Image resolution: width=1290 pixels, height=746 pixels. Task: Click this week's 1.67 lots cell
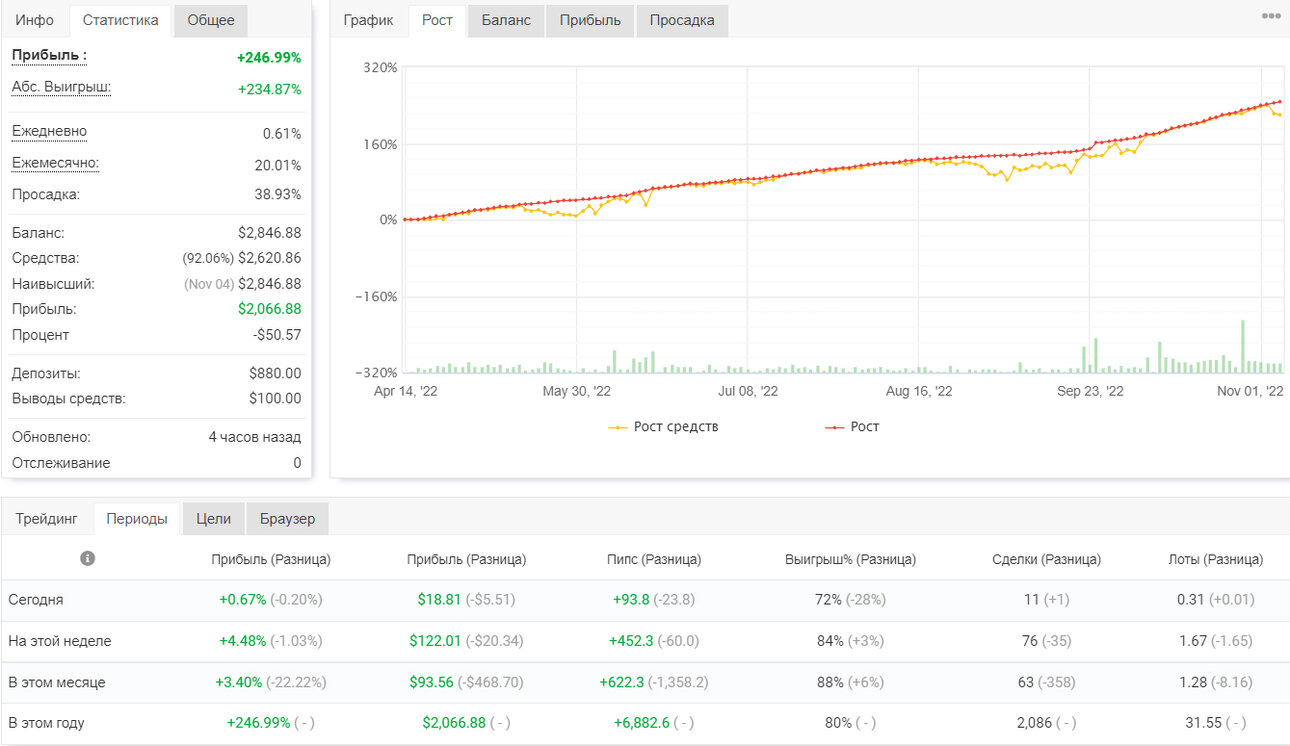1193,641
